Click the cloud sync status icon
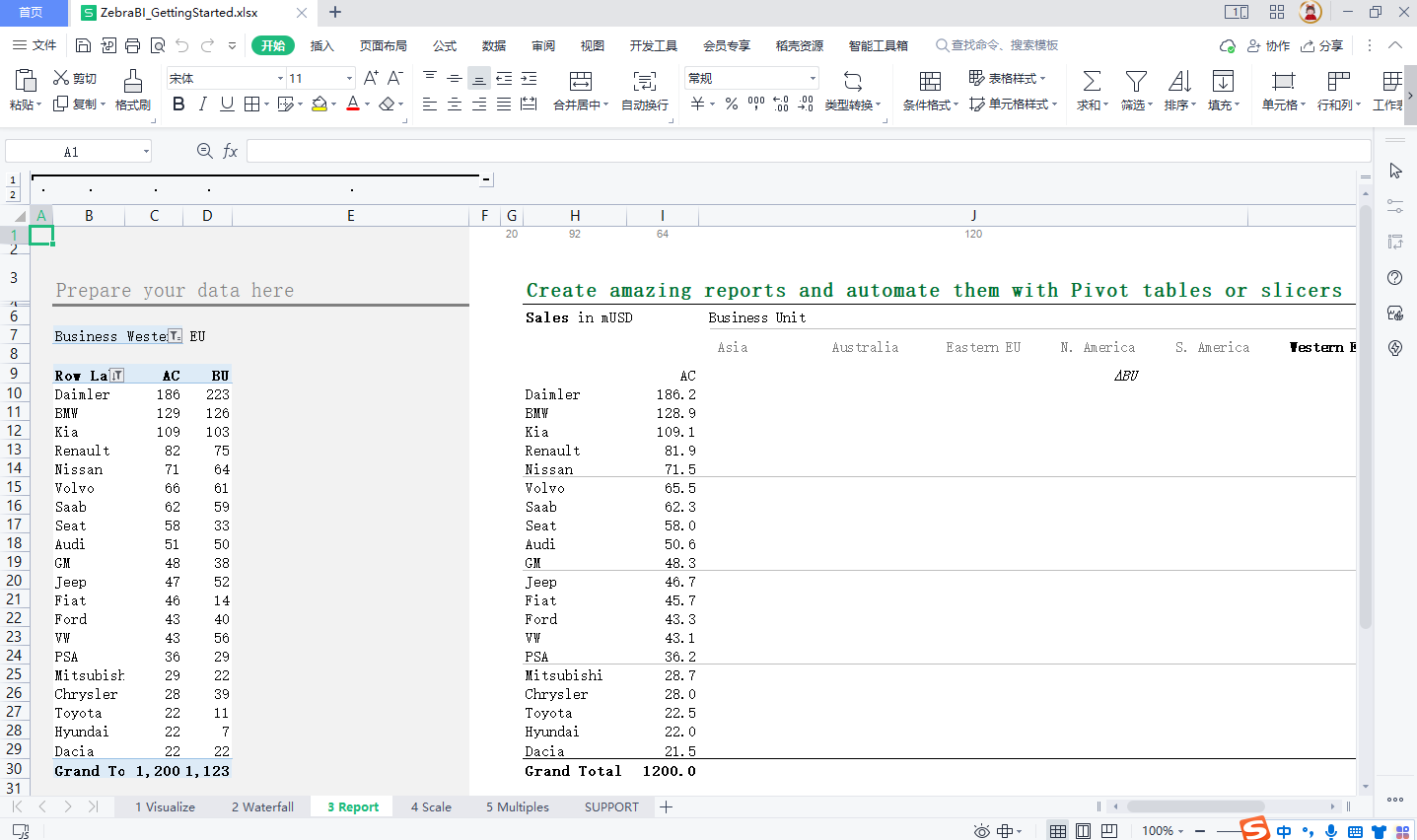This screenshot has height=840, width=1417. [1227, 45]
